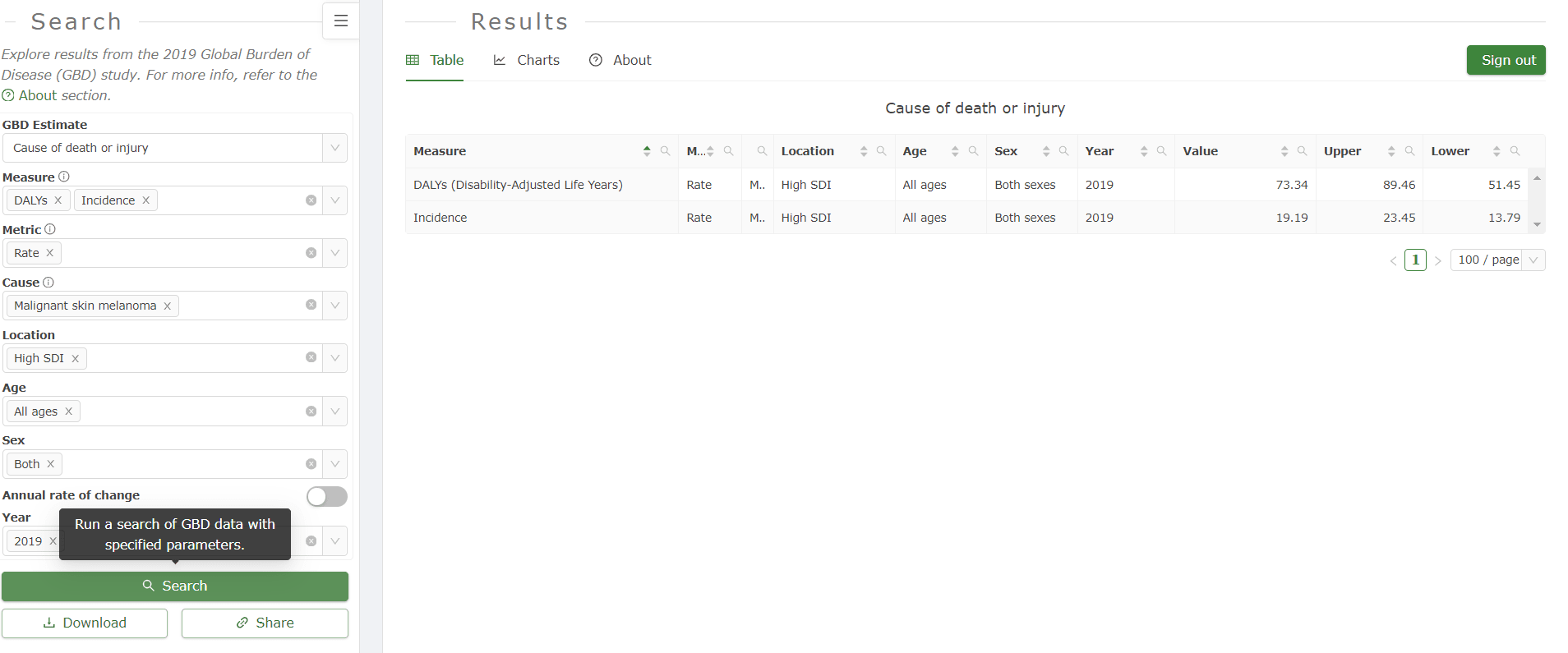Go to page 1 in pagination
Image resolution: width=1568 pixels, height=653 pixels.
click(x=1415, y=260)
